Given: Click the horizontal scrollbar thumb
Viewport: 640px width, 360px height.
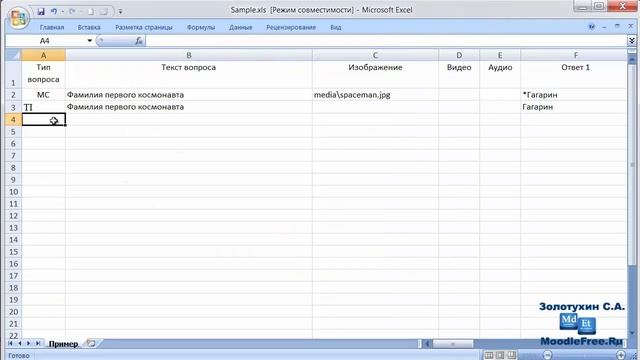Looking at the screenshot, I should click(x=453, y=344).
